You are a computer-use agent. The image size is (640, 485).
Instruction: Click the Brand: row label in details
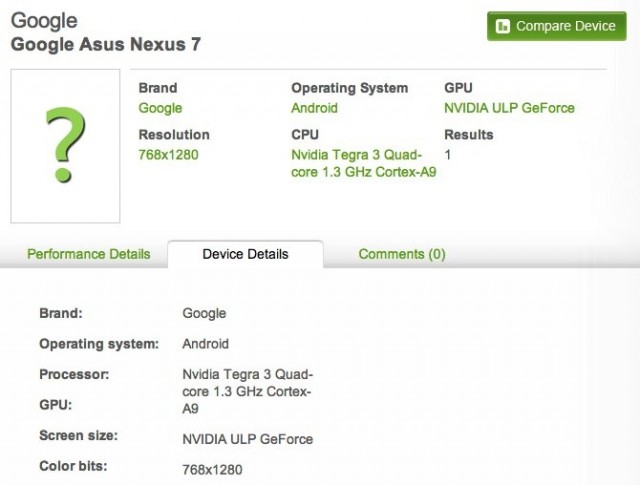(x=61, y=313)
